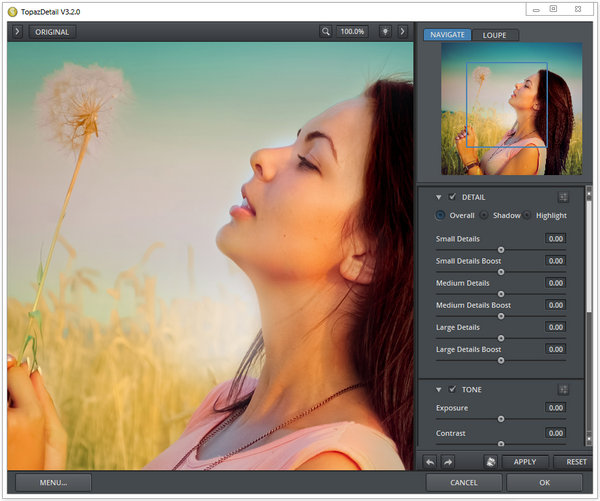This screenshot has width=600, height=501.
Task: Open the NAVIGATE tab
Action: point(446,35)
